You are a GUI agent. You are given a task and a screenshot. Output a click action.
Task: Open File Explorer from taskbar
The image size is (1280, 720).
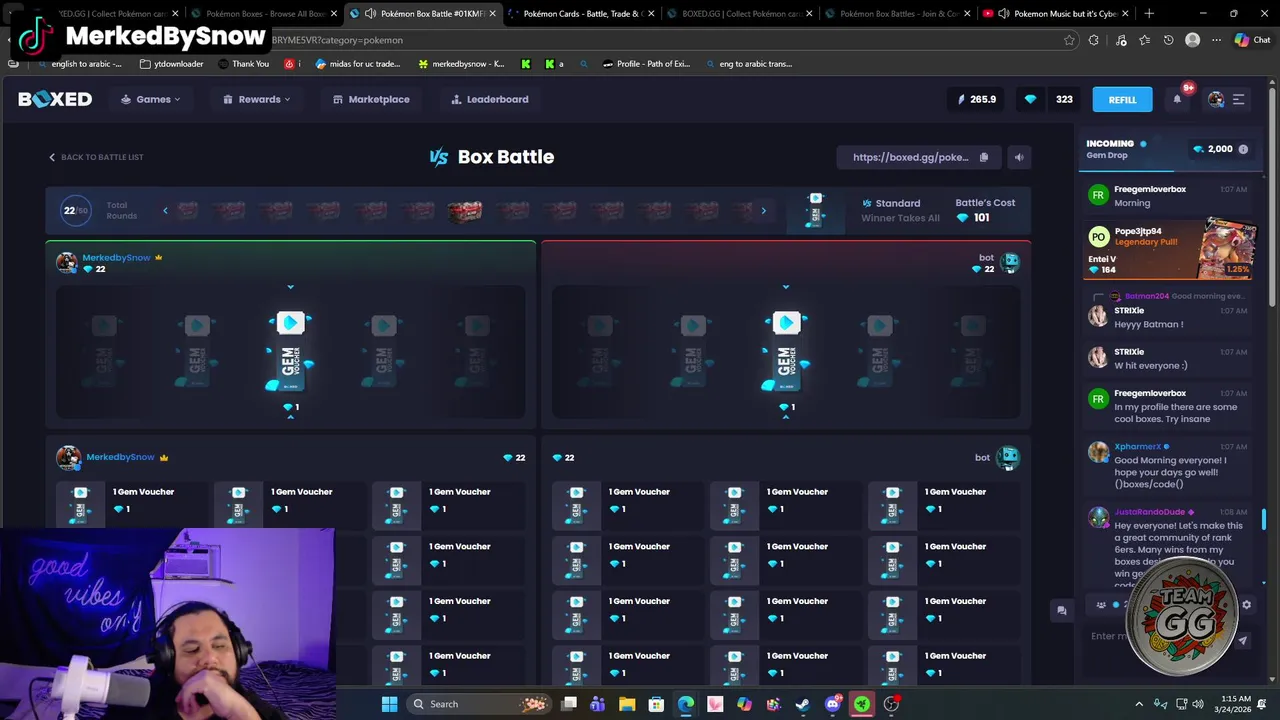pyautogui.click(x=626, y=704)
